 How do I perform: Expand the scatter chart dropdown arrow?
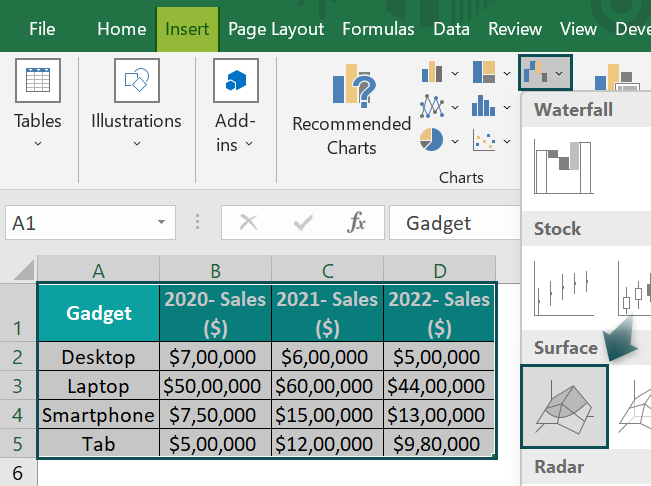click(507, 141)
